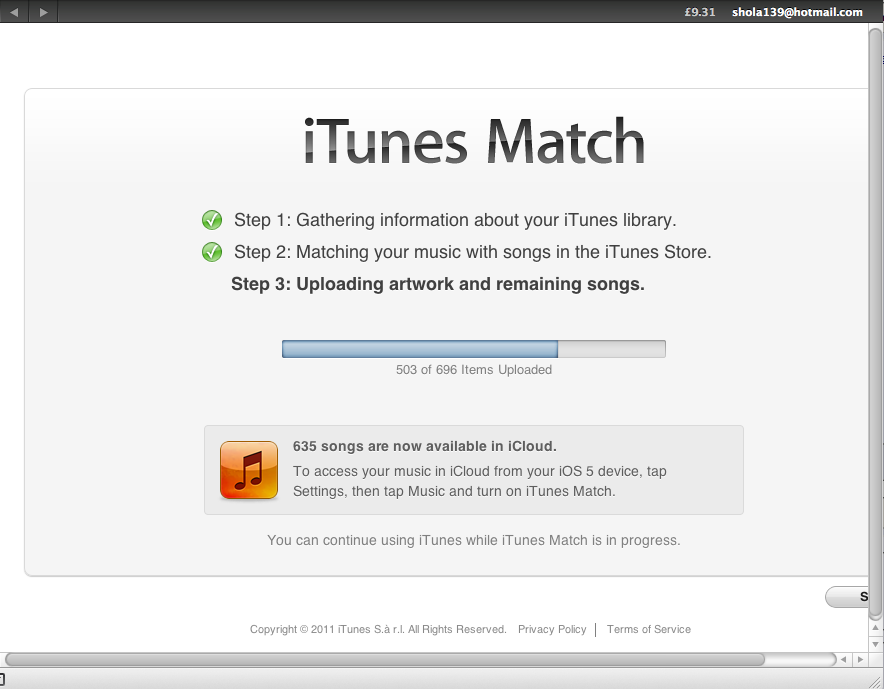Click "635 songs are now available in iCloud."
Screen dimensions: 884x689
425,446
